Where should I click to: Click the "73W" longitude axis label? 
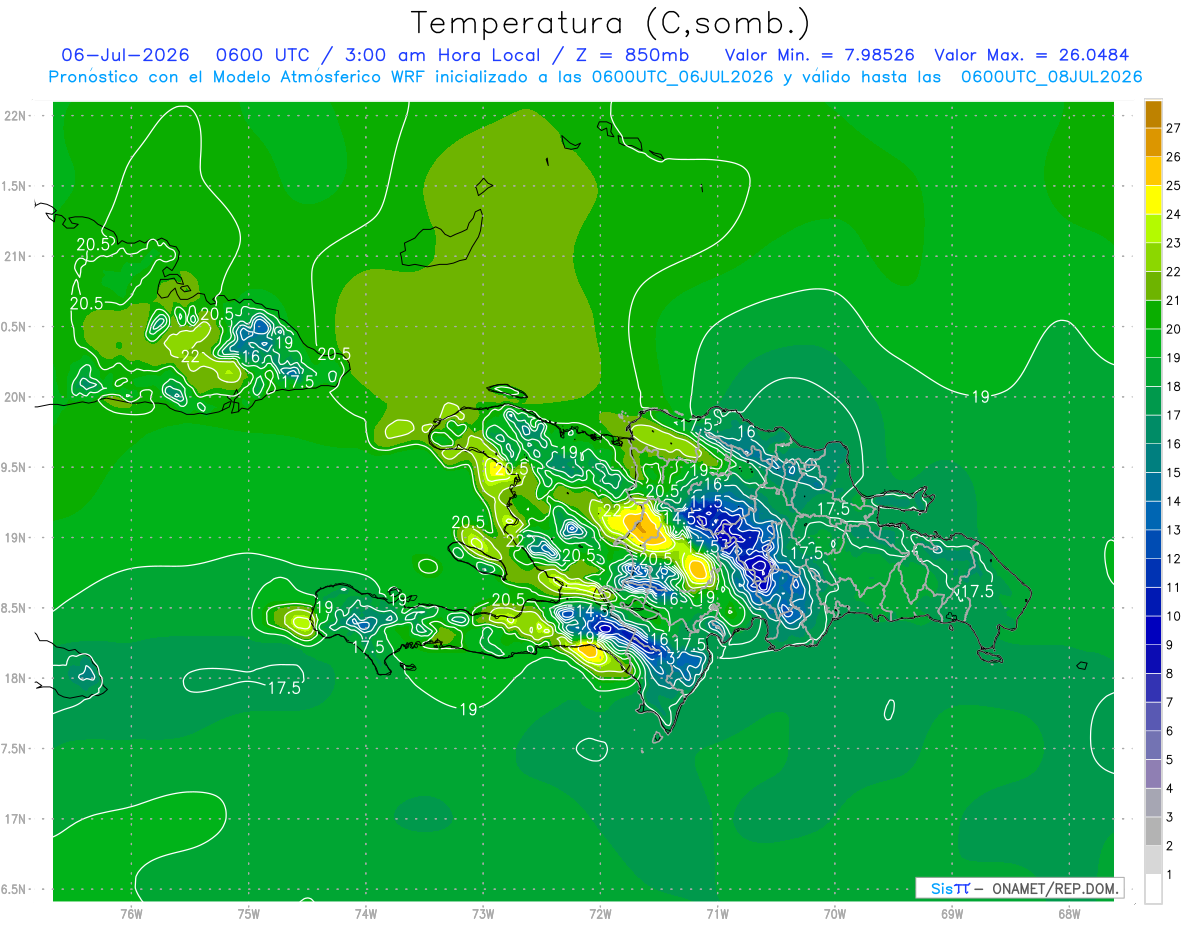tap(483, 913)
